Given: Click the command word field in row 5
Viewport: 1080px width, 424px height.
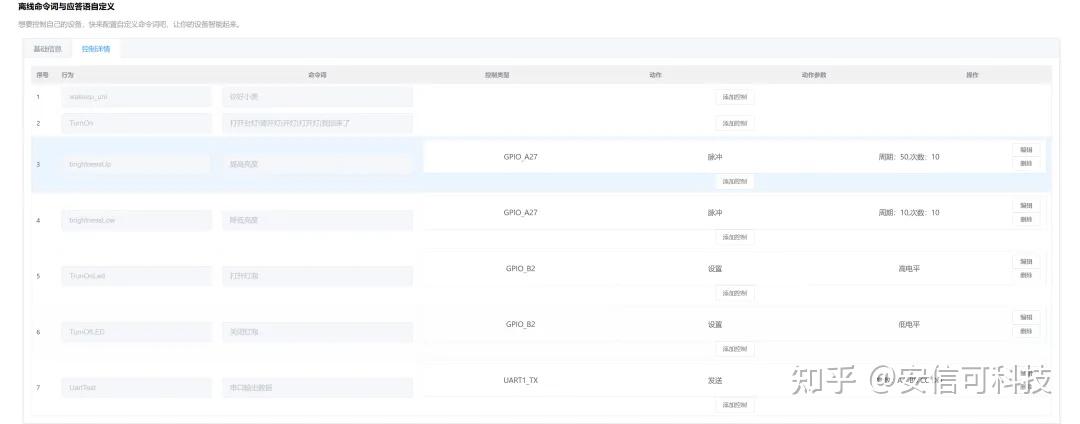Looking at the screenshot, I should pos(318,276).
